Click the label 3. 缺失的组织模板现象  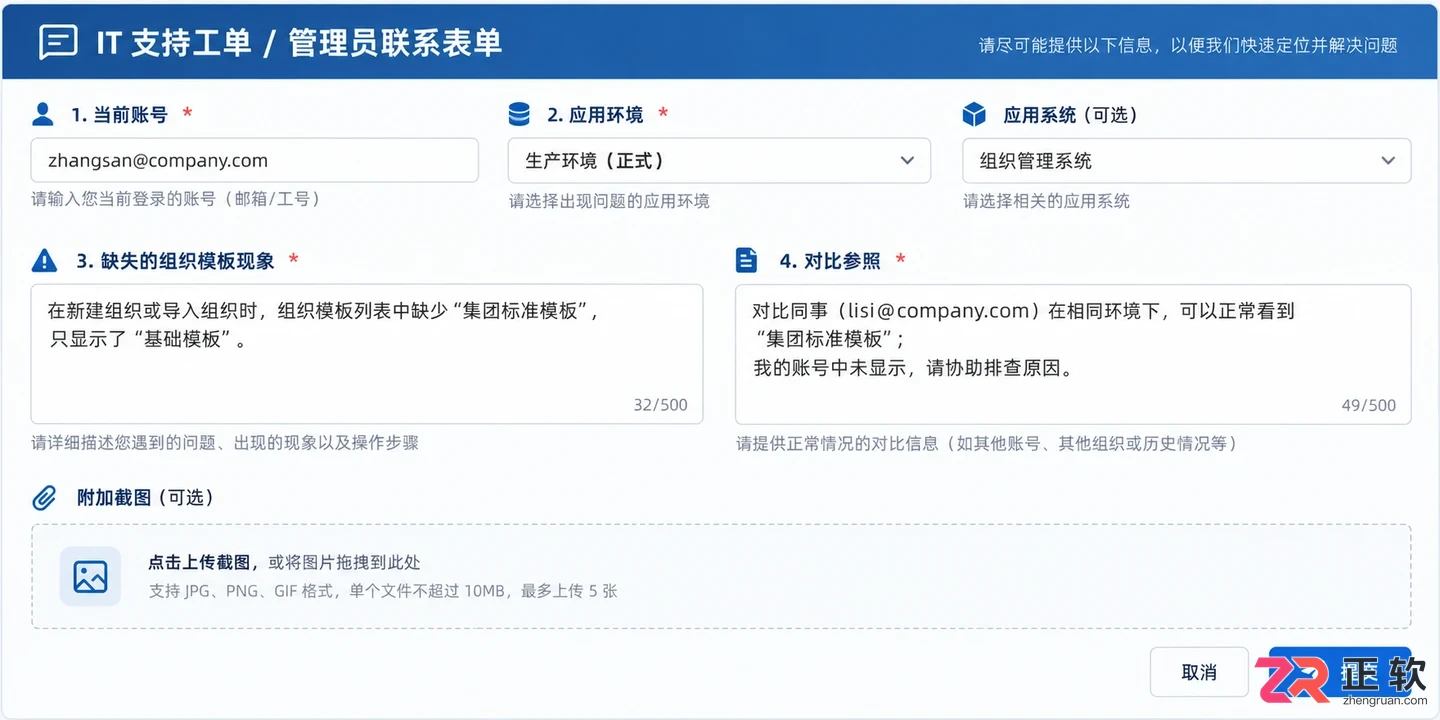pyautogui.click(x=175, y=261)
